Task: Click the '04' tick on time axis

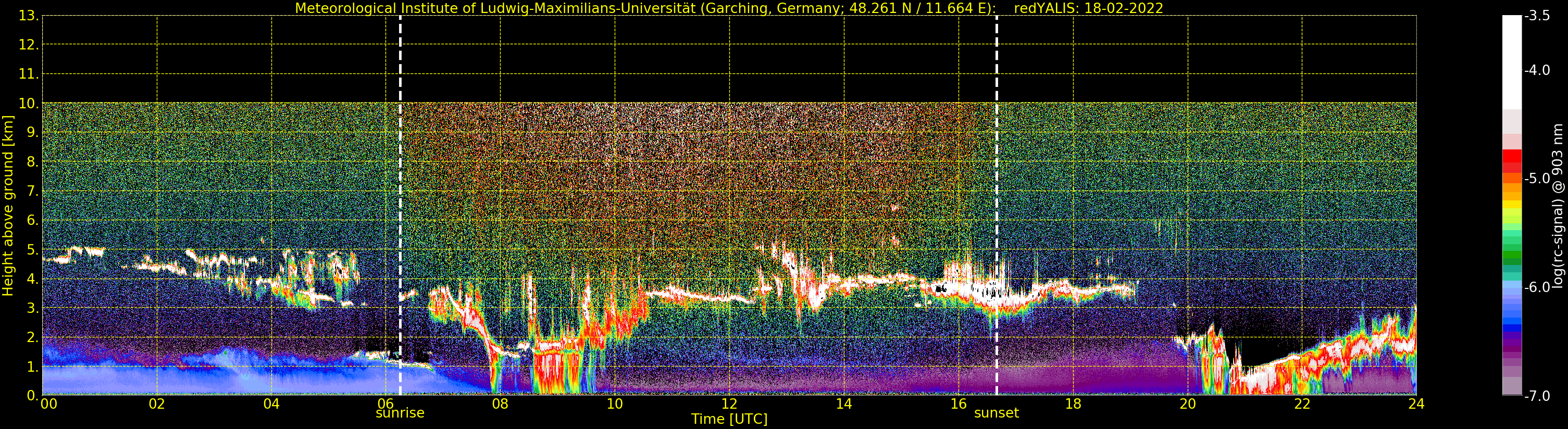Action: pos(271,404)
